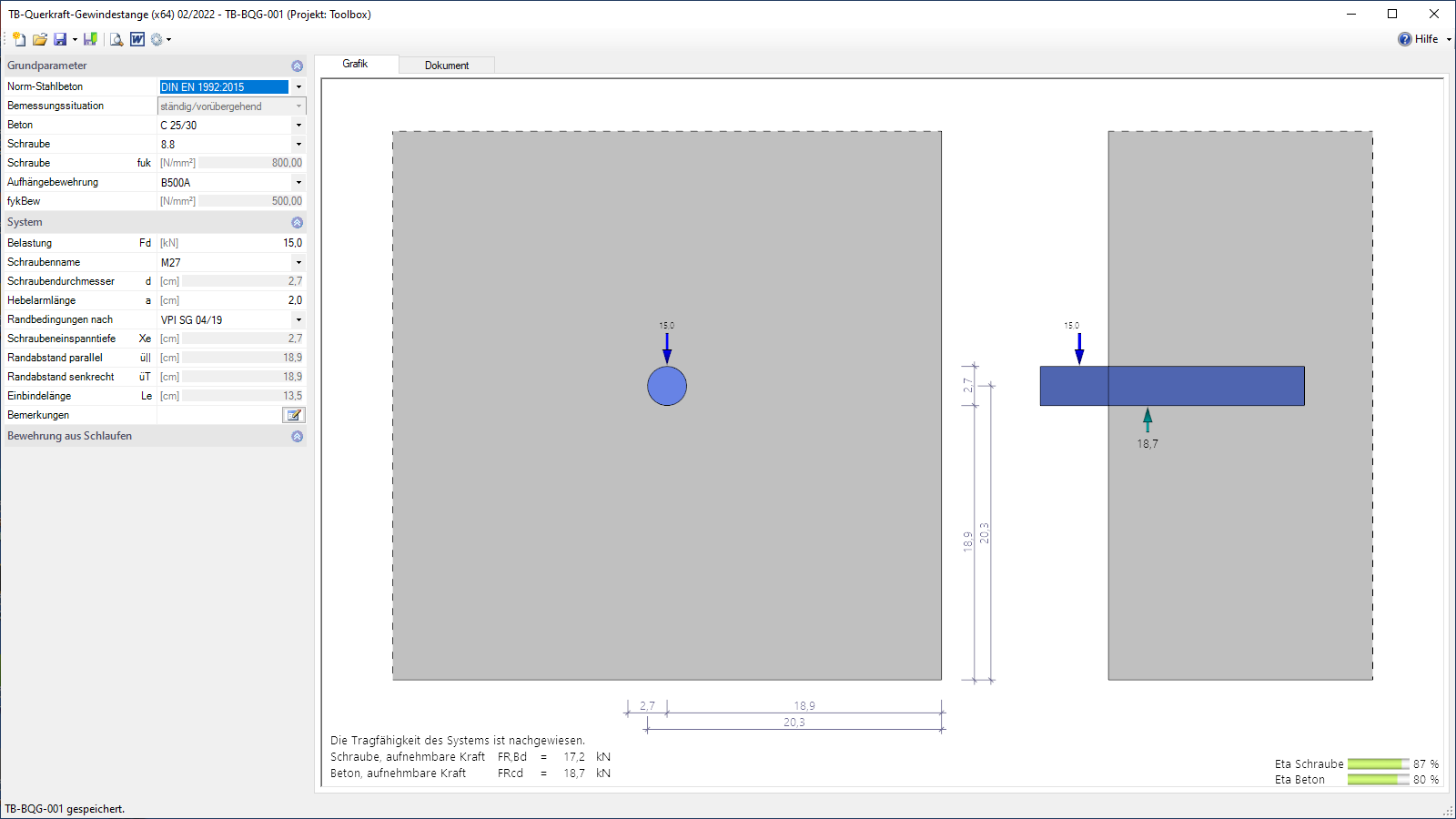Image resolution: width=1456 pixels, height=819 pixels.
Task: Open print preview magnifier icon
Action: [x=116, y=39]
